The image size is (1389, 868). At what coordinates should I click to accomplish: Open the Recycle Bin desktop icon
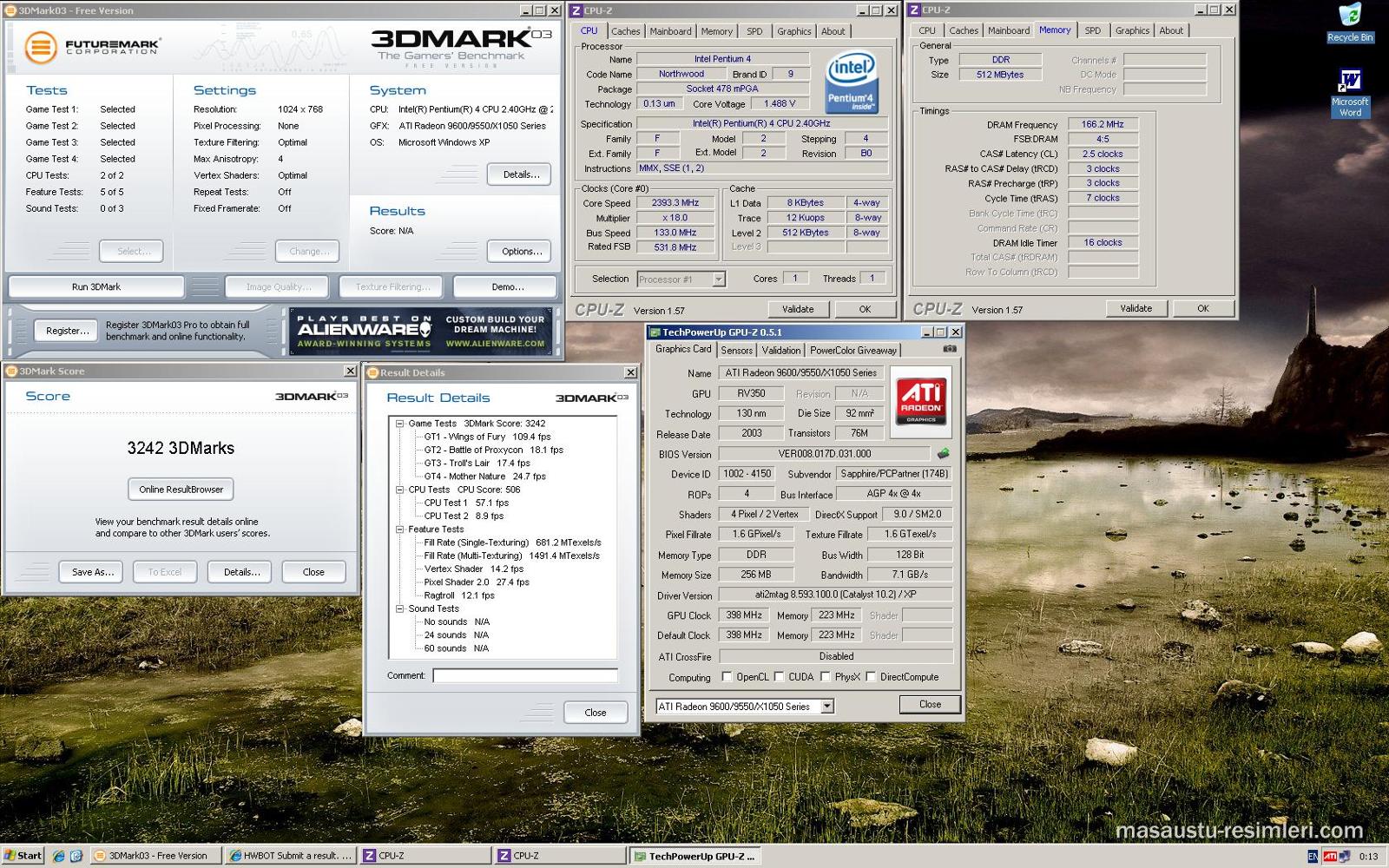(x=1350, y=23)
